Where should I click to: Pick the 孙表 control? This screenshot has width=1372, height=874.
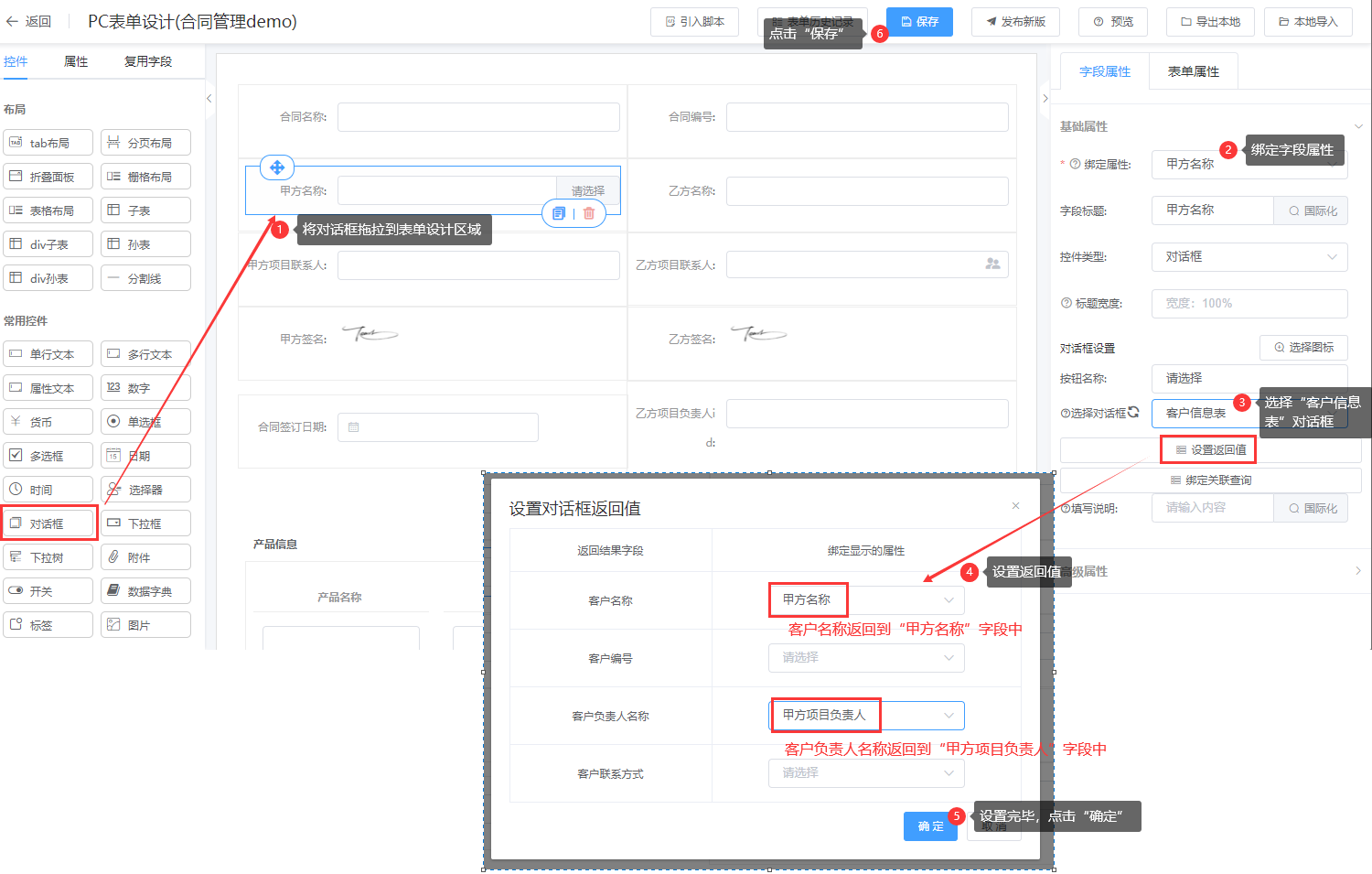tap(145, 244)
